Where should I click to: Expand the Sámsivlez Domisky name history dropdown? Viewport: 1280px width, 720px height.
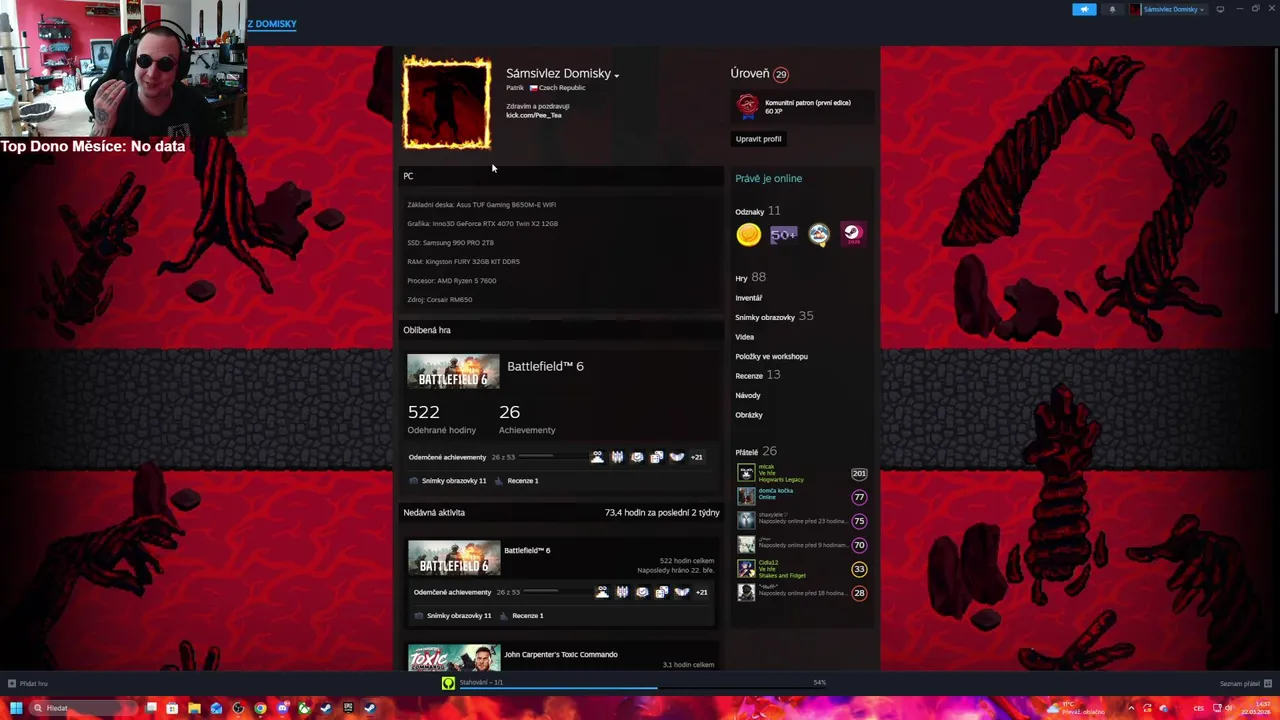coord(617,75)
